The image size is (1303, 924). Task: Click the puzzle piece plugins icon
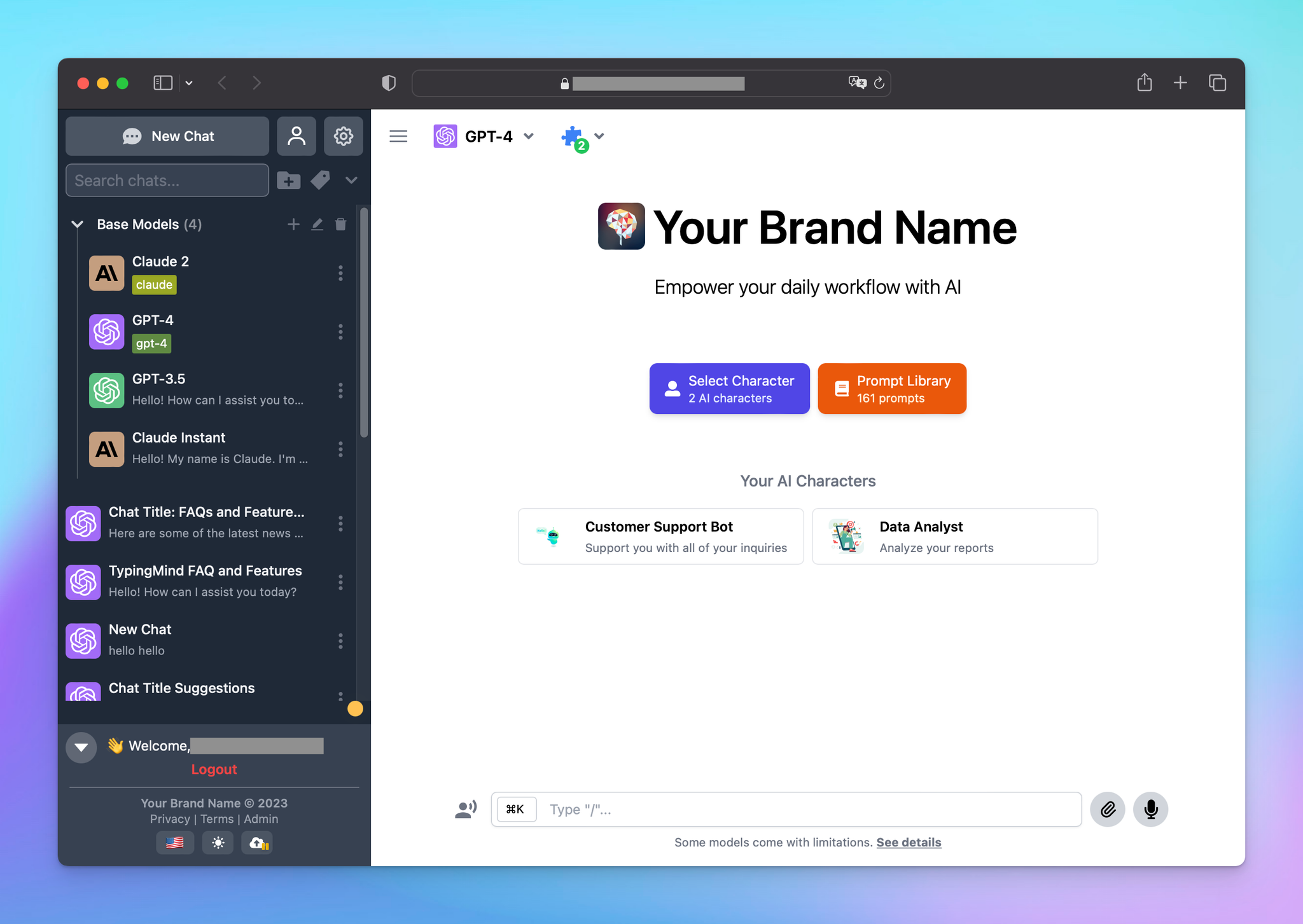pos(572,136)
